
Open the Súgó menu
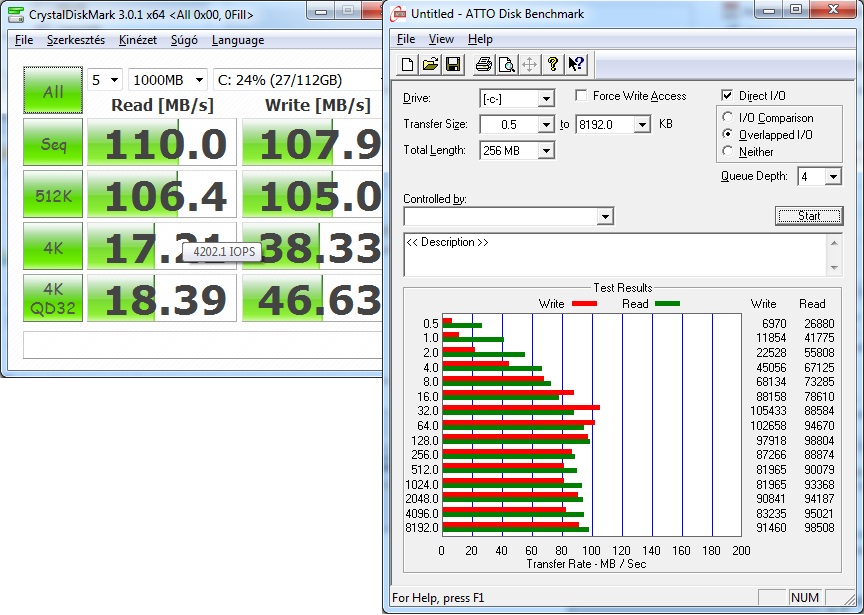[x=184, y=40]
